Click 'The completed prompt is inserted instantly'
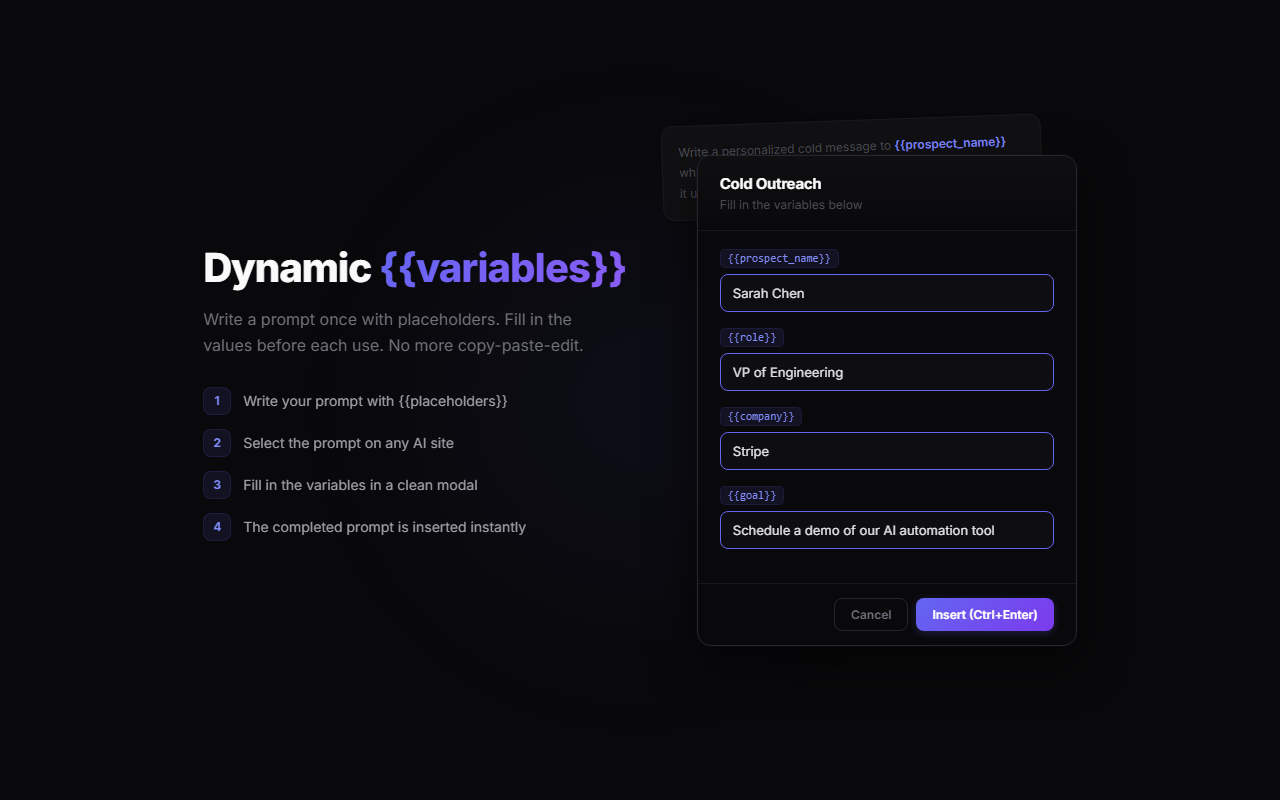 click(384, 527)
